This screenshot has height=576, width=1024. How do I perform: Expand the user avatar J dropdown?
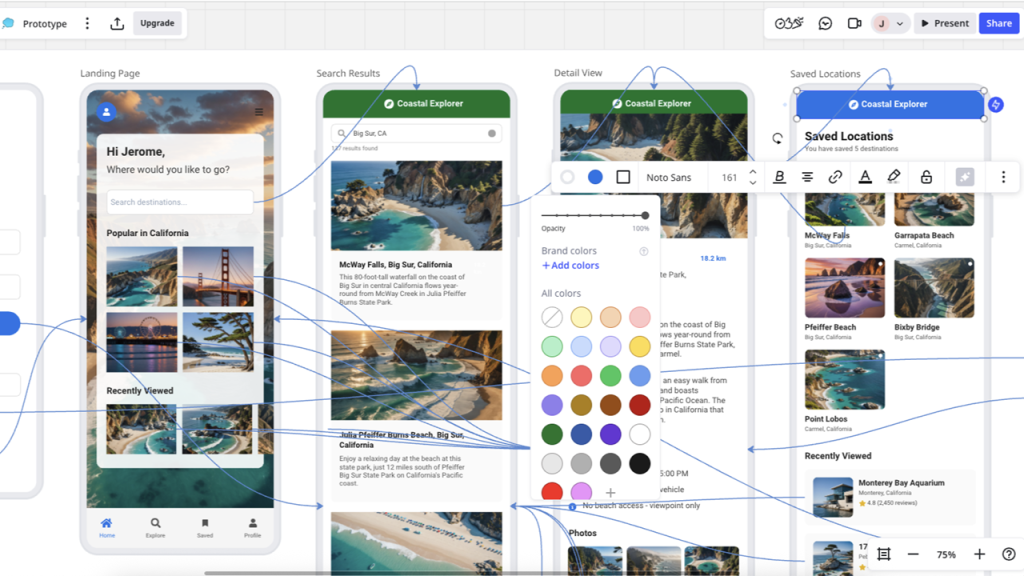point(889,23)
